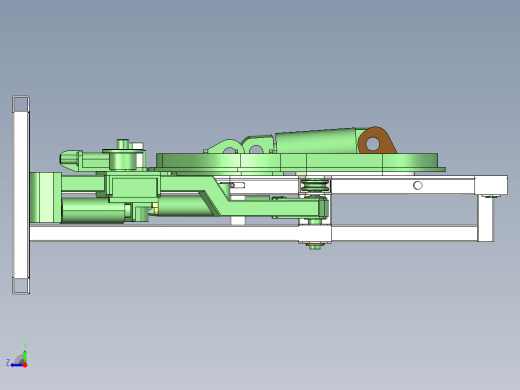Click the top square cap of the vertical post

click(21, 104)
